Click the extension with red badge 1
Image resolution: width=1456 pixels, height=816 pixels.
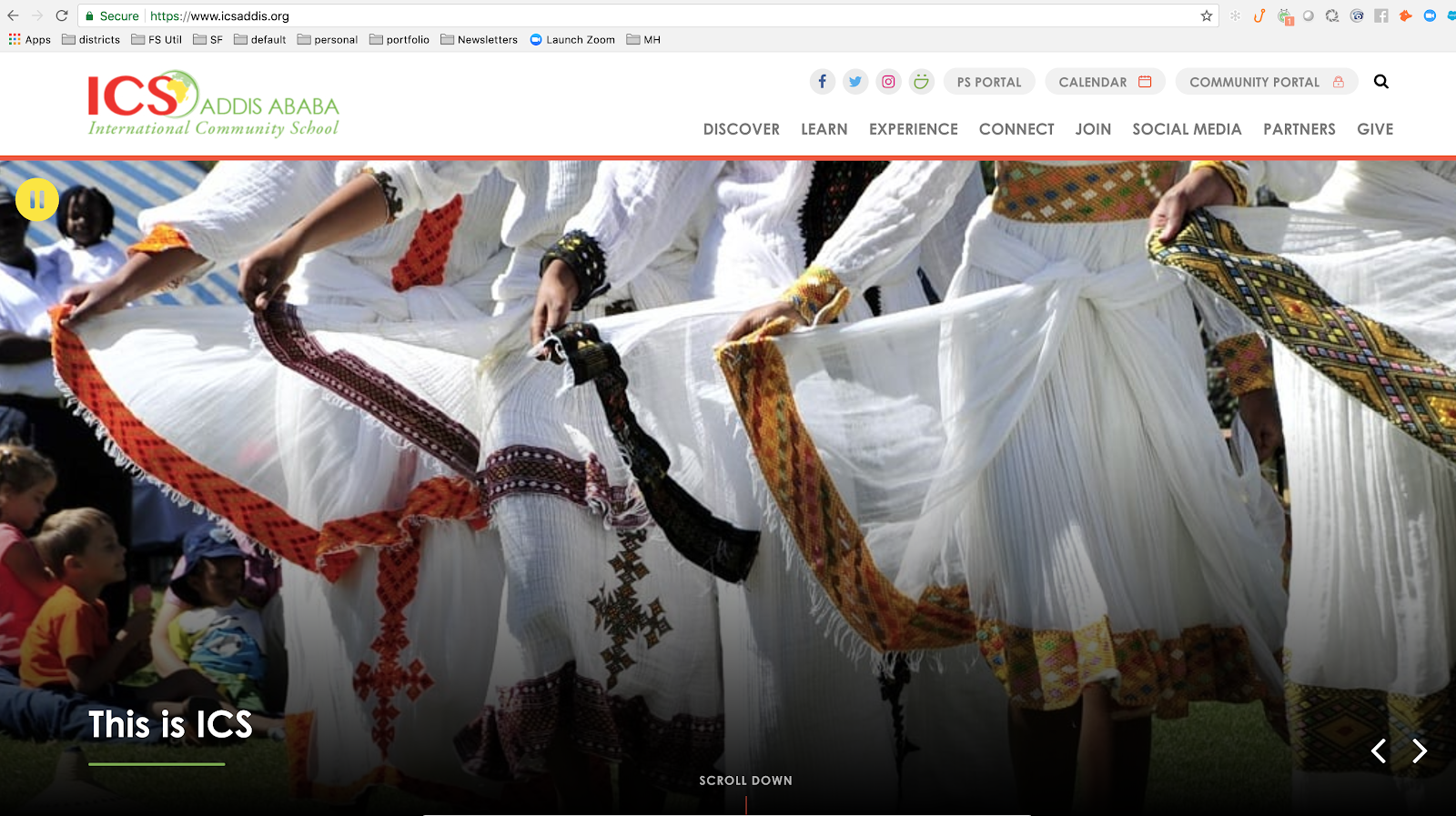1284,16
